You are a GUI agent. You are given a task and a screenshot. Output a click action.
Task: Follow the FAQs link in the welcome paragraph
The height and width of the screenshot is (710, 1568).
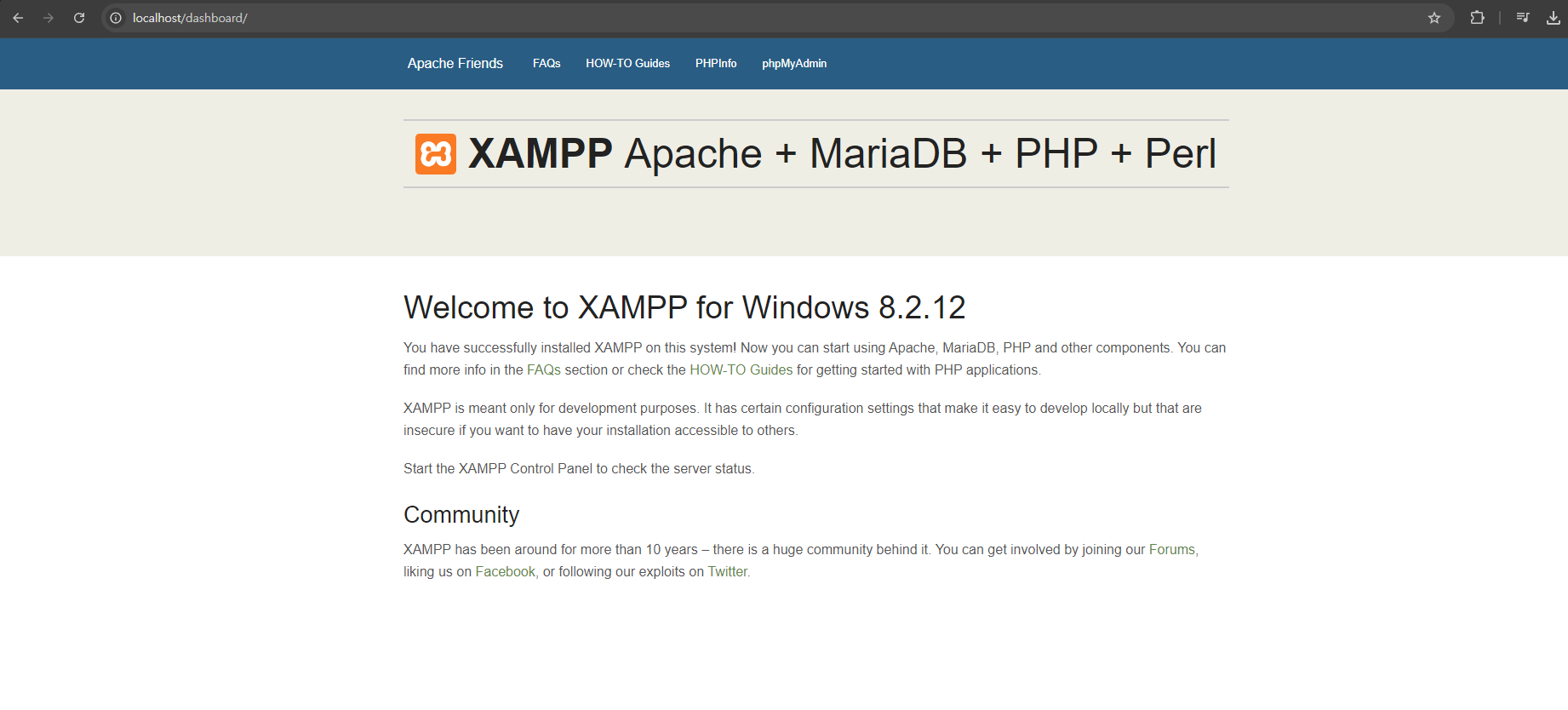(544, 369)
